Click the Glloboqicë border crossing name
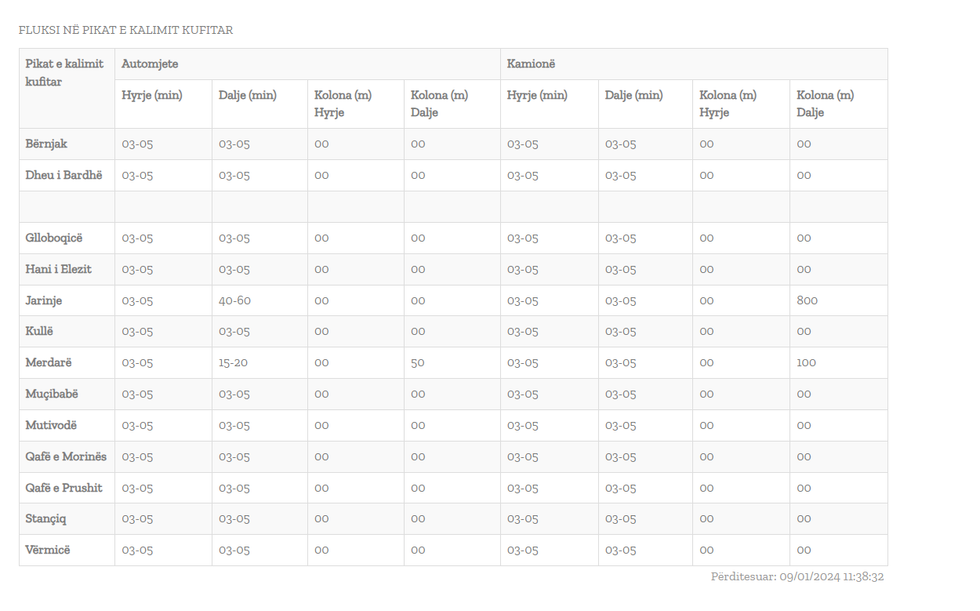Image resolution: width=980 pixels, height=611 pixels. [x=54, y=238]
